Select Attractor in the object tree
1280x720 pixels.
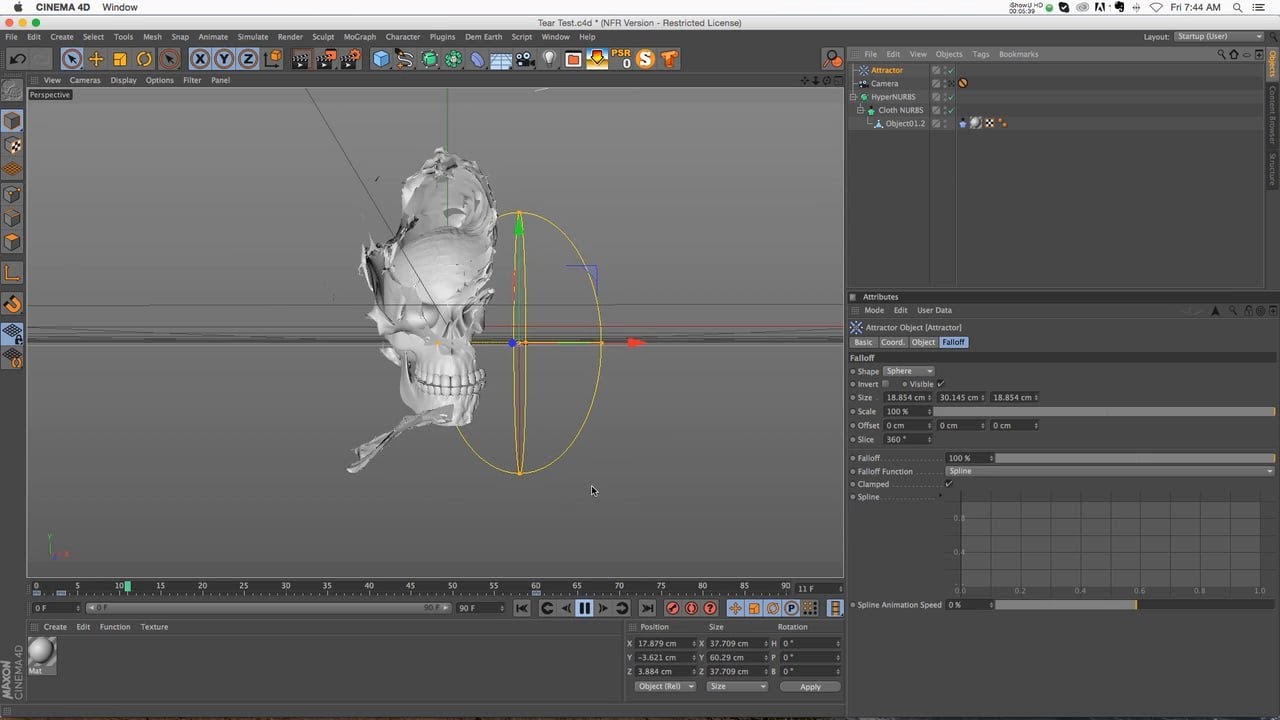[887, 70]
